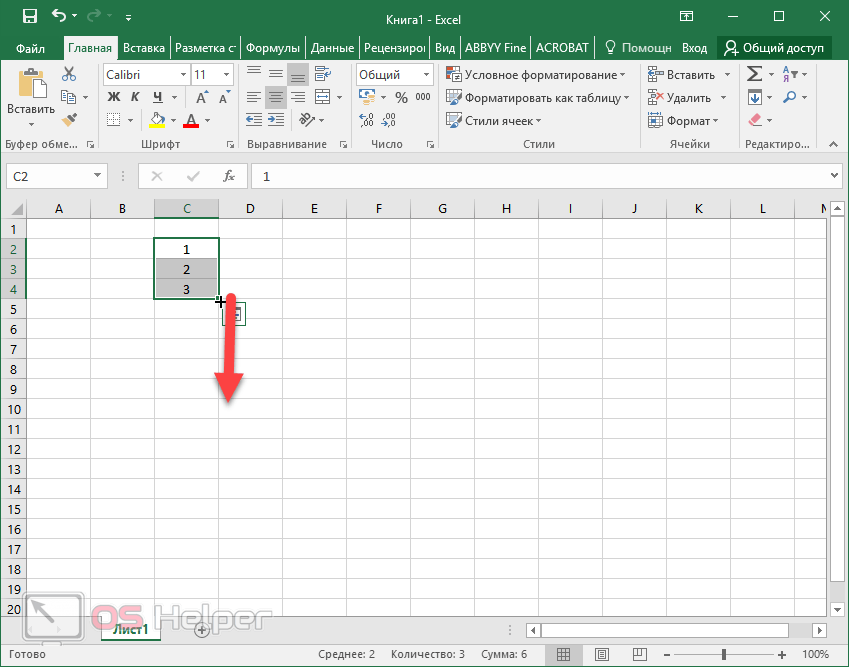The height and width of the screenshot is (667, 849).
Task: Open the font size 11 dropdown
Action: (226, 75)
